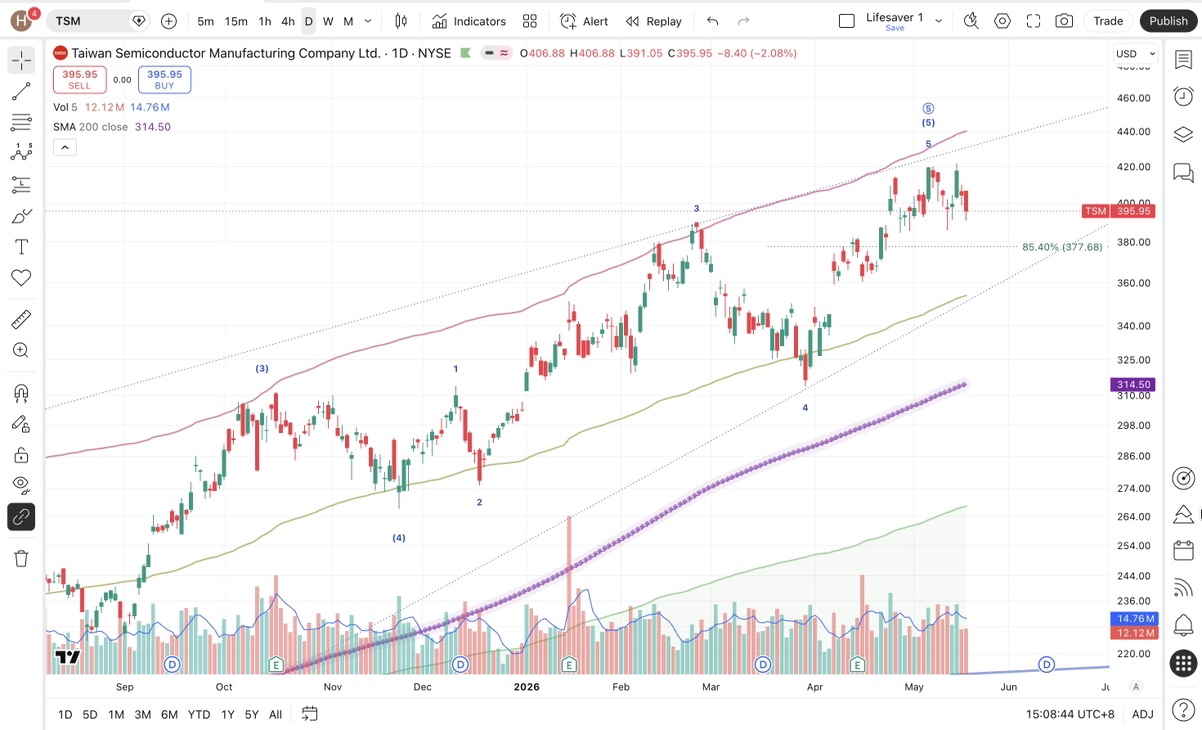Open quick search icon in toolbar
This screenshot has width=1202, height=730.
[x=971, y=21]
